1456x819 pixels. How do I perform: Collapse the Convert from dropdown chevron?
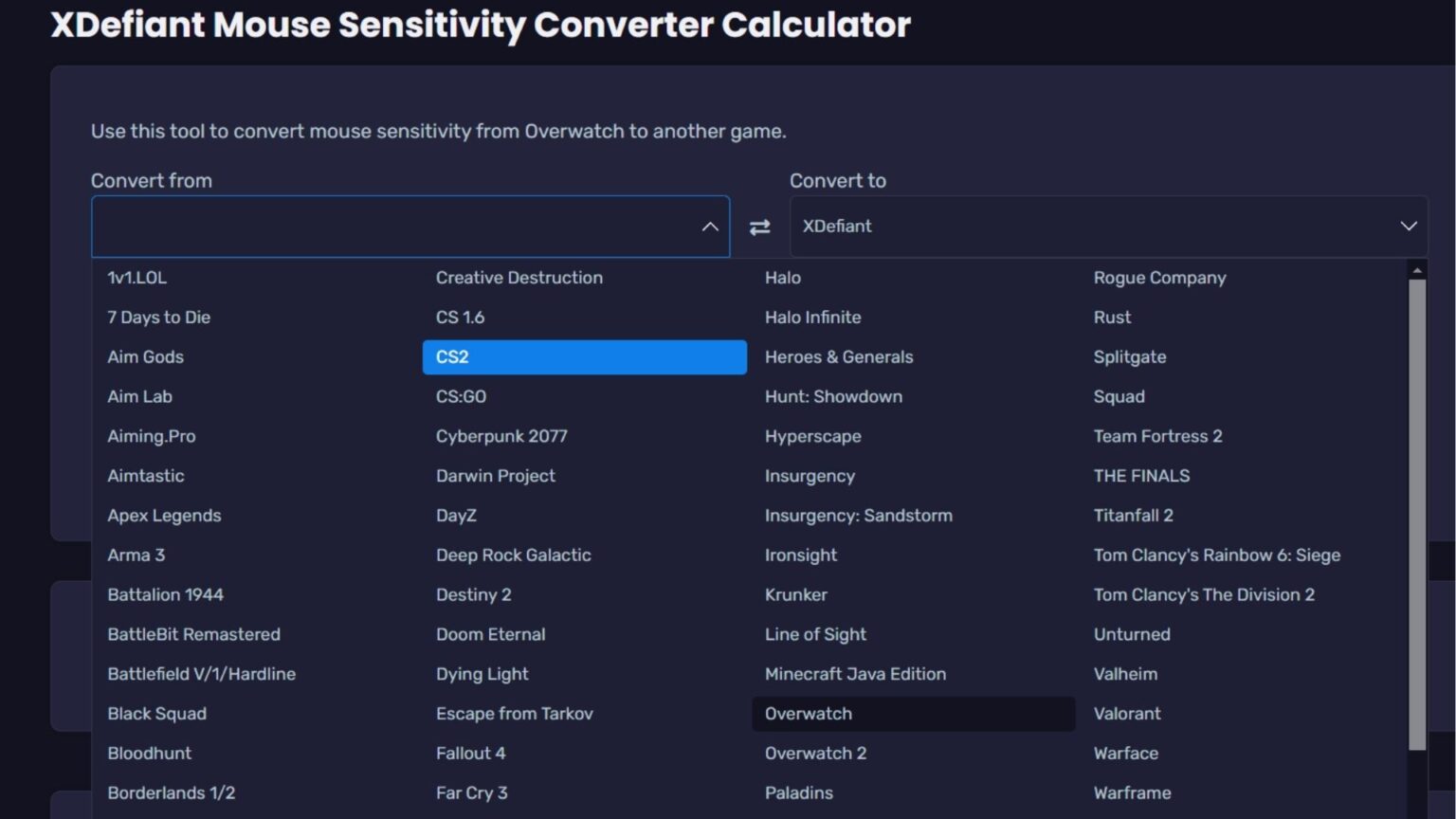click(709, 227)
